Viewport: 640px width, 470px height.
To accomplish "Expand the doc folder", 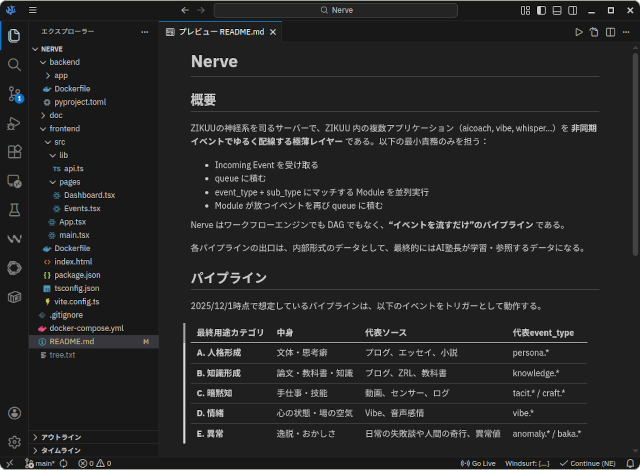I will tap(56, 115).
